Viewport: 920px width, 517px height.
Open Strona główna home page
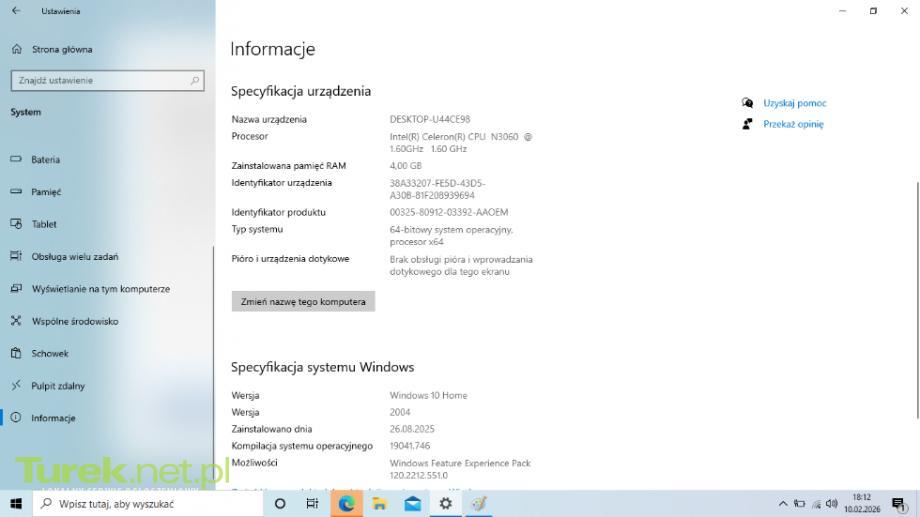[60, 49]
